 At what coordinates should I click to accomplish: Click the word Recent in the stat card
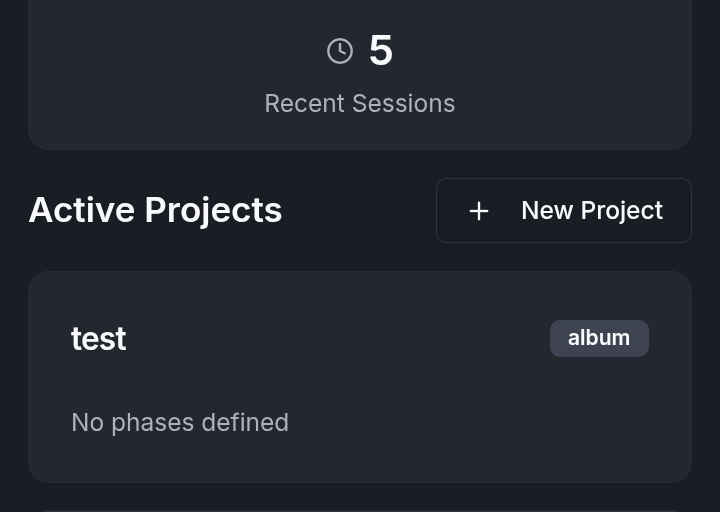point(305,104)
